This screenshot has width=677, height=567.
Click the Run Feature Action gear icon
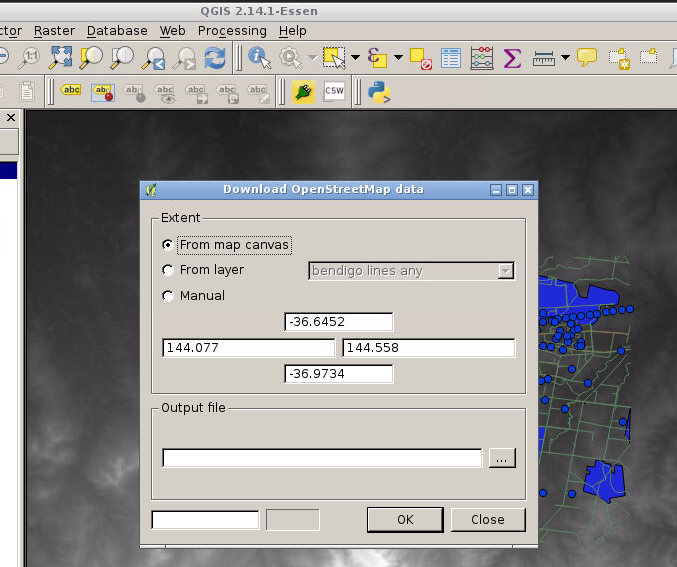coord(291,58)
